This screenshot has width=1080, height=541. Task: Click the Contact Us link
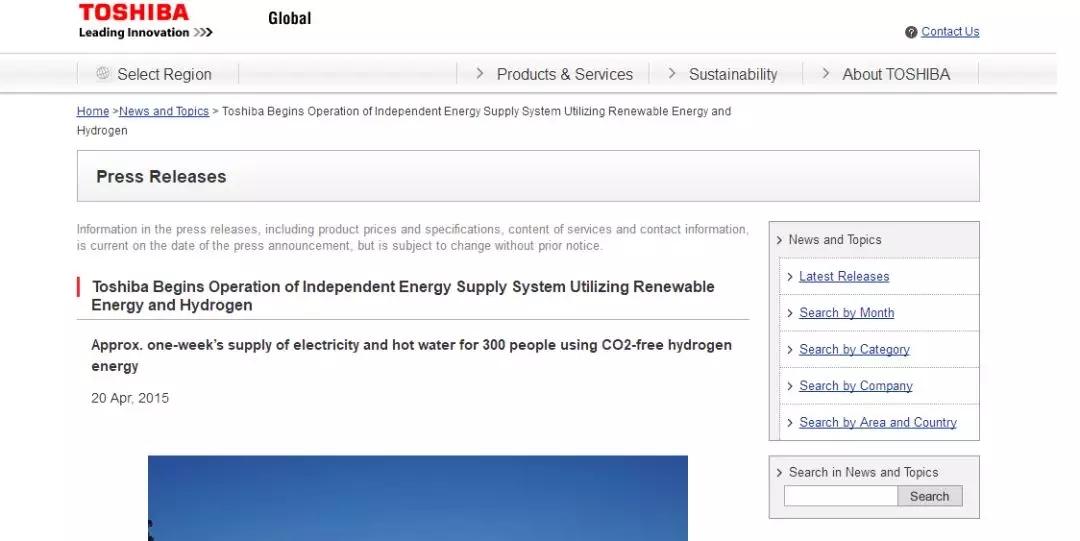(x=950, y=32)
